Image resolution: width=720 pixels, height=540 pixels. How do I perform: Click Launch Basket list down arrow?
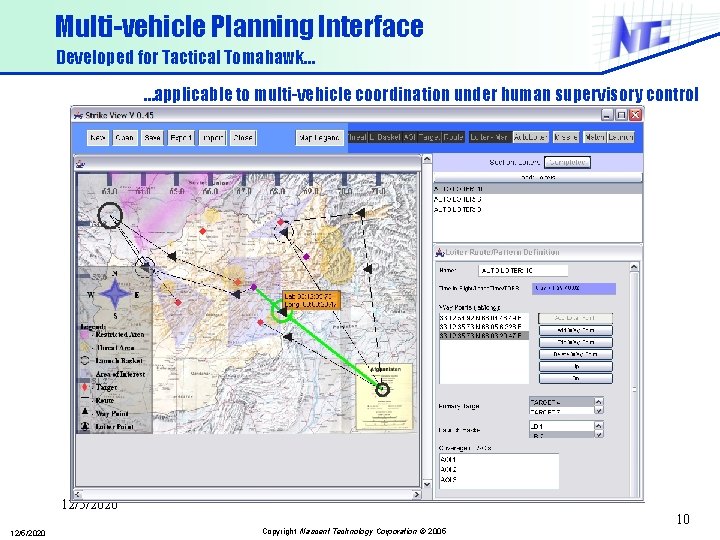[x=598, y=434]
